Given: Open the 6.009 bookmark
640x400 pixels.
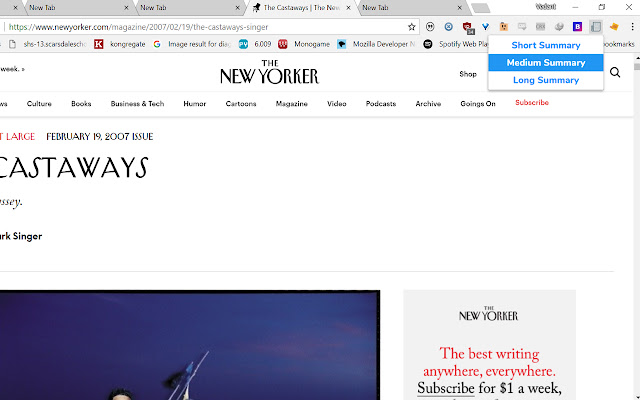Looking at the screenshot, I should [255, 44].
